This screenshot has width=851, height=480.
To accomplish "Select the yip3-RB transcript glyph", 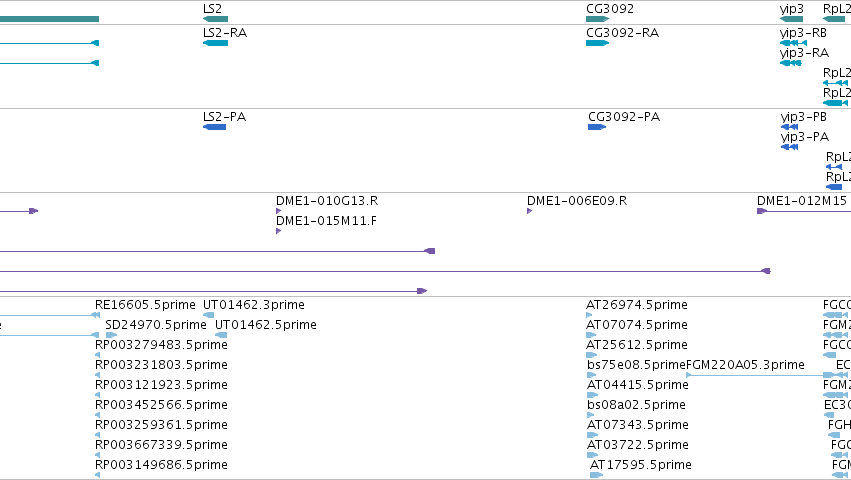I will pos(793,43).
